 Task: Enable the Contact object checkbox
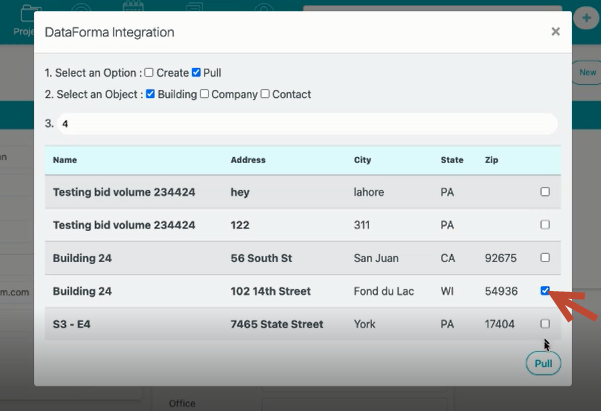265,94
